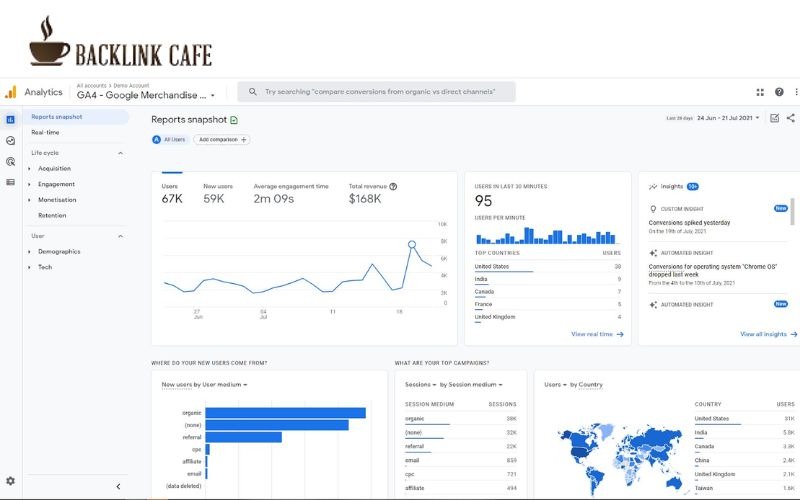Click the customize report pencil icon
Viewport: 800px width, 500px height.
point(774,118)
